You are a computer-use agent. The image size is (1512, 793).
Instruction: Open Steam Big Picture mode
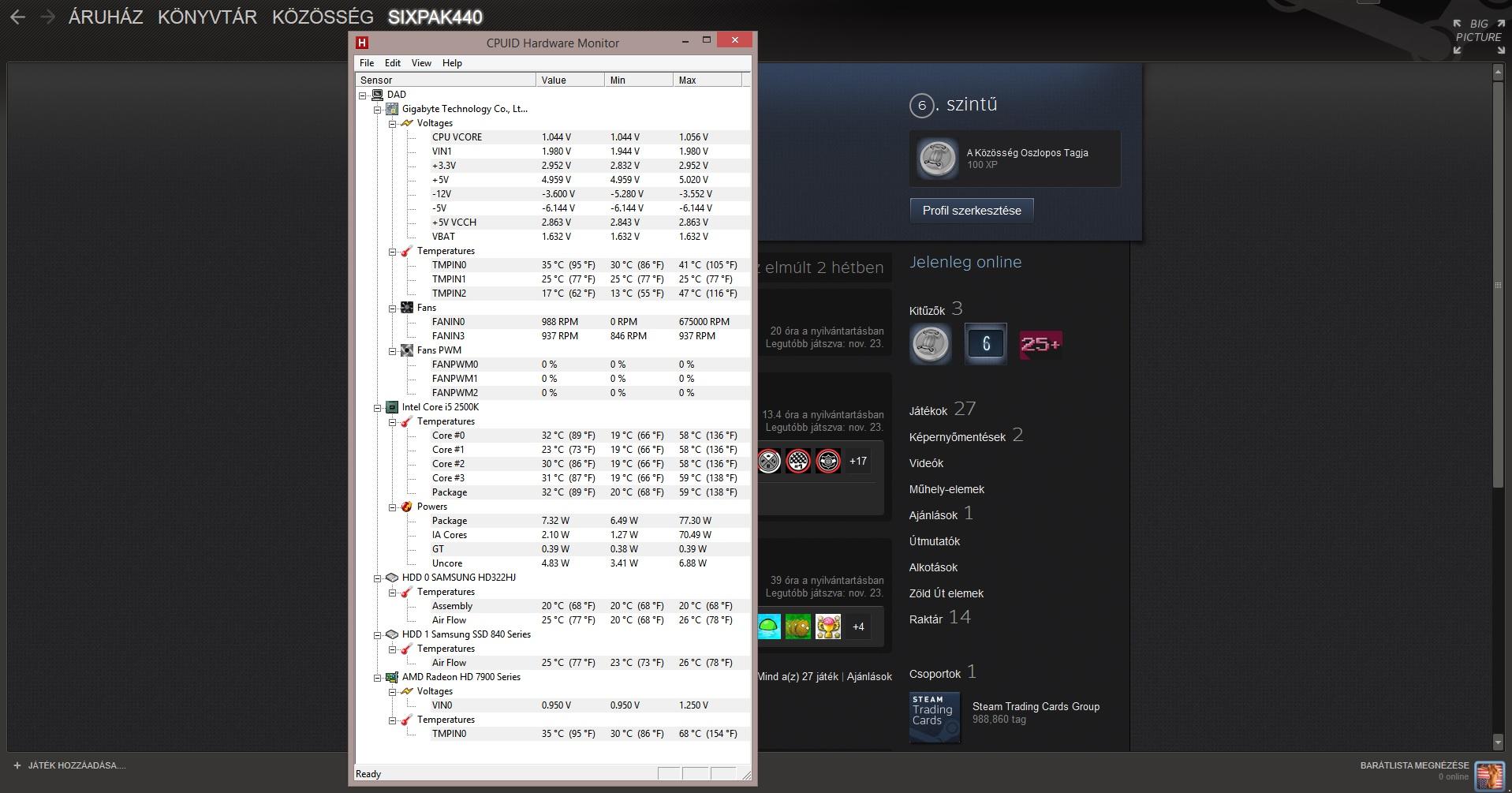1479,36
